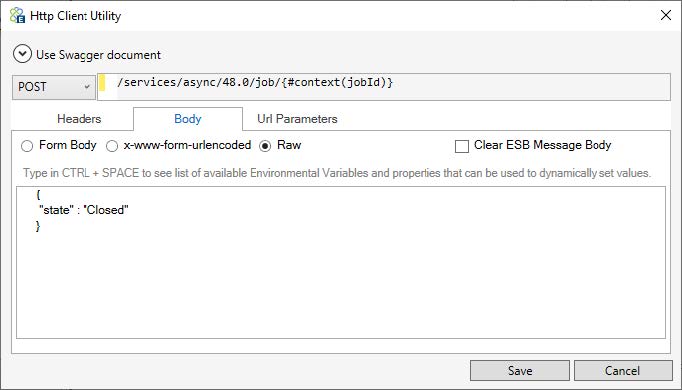The width and height of the screenshot is (682, 390).
Task: Choose x-www-form-urlencoded radio option
Action: [x=112, y=146]
